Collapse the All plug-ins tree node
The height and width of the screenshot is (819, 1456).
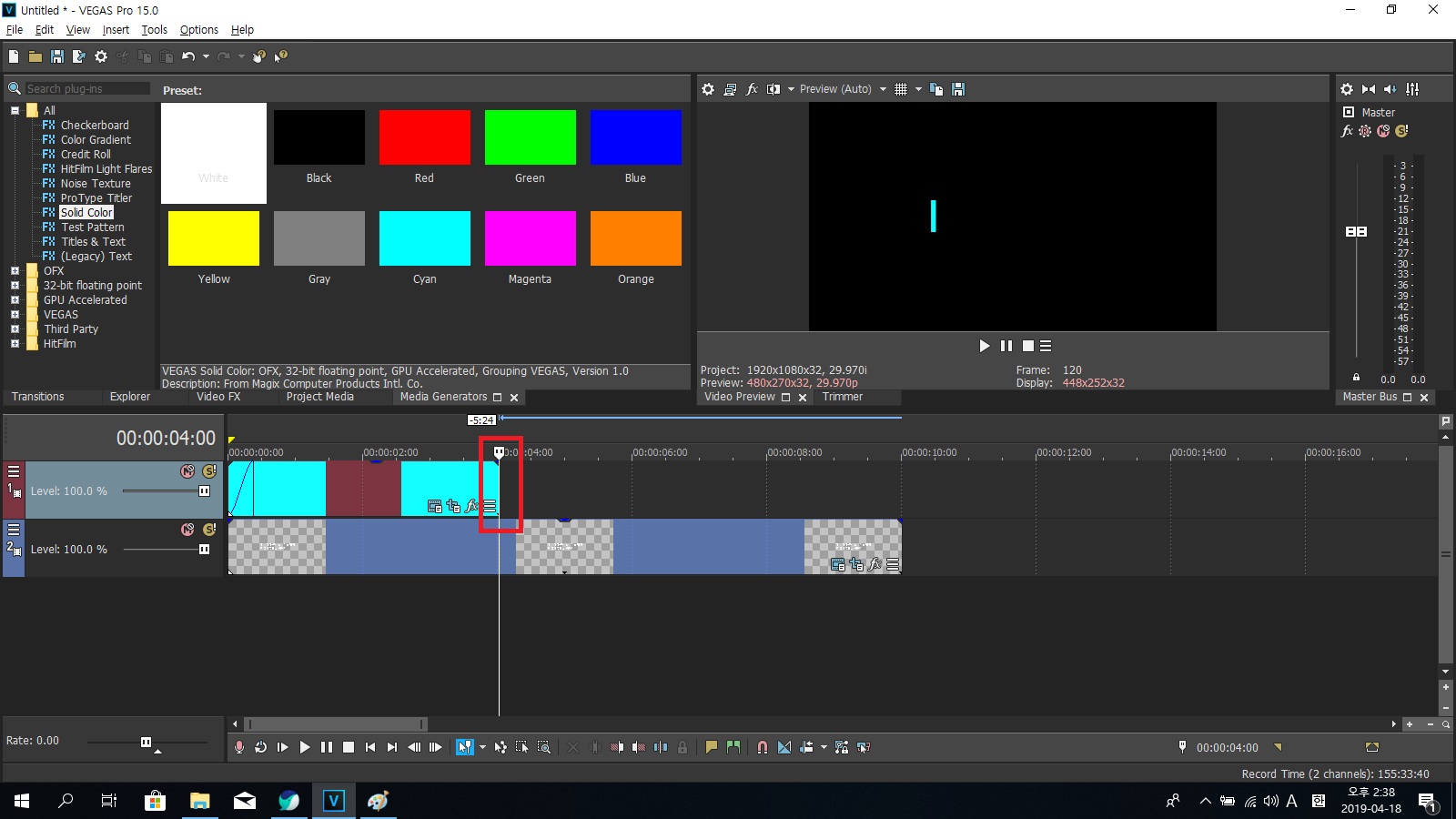pos(15,111)
